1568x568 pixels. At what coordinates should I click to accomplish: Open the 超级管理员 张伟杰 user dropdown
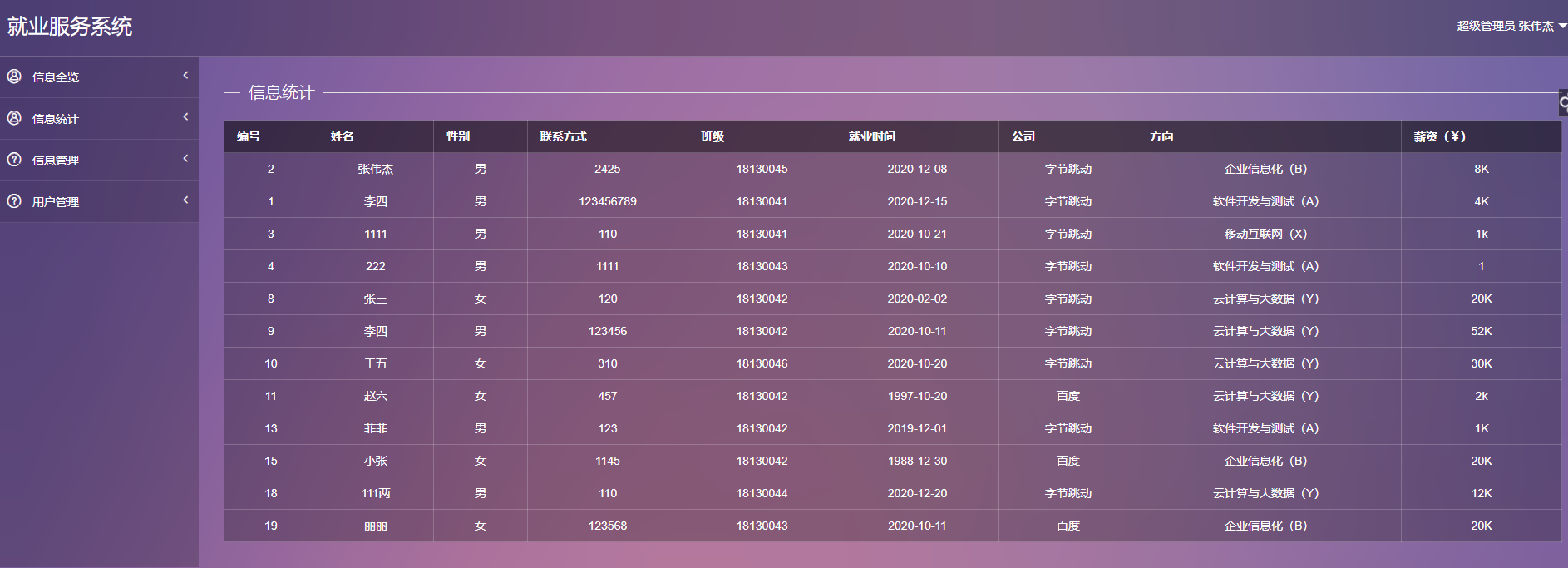(x=1511, y=26)
